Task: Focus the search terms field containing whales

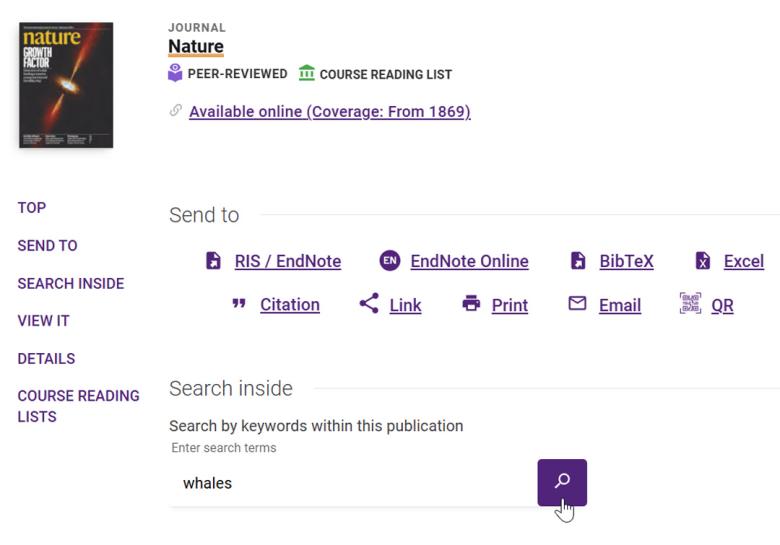Action: (x=350, y=484)
